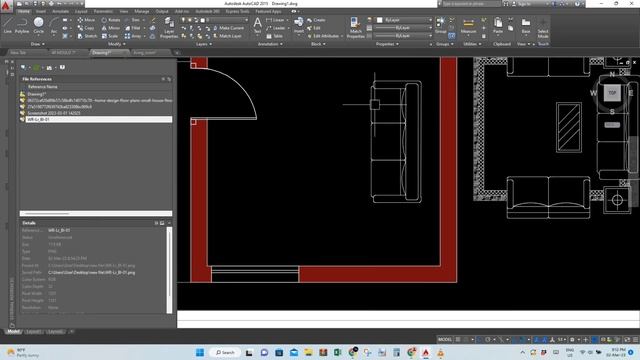
Task: Click the Rotate tool
Action: (x=111, y=20)
